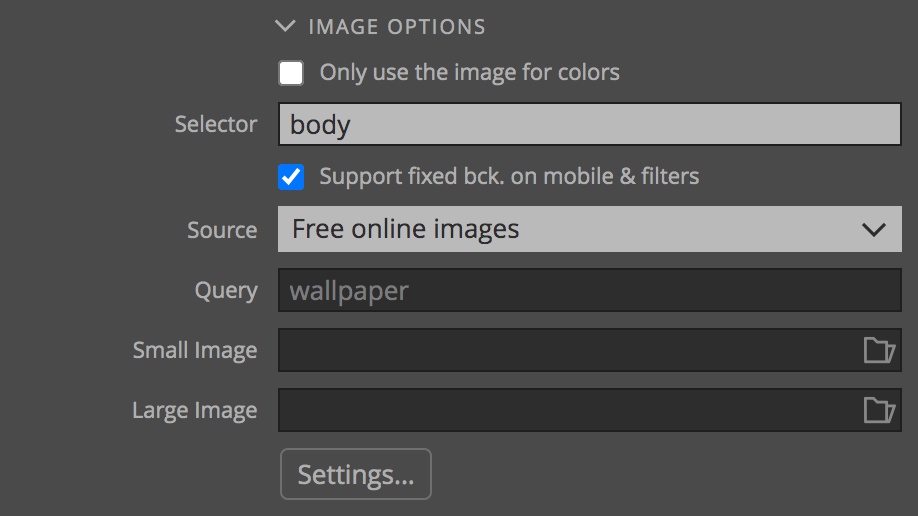This screenshot has width=918, height=516.
Task: Click inside the Large Image path field
Action: [x=568, y=410]
